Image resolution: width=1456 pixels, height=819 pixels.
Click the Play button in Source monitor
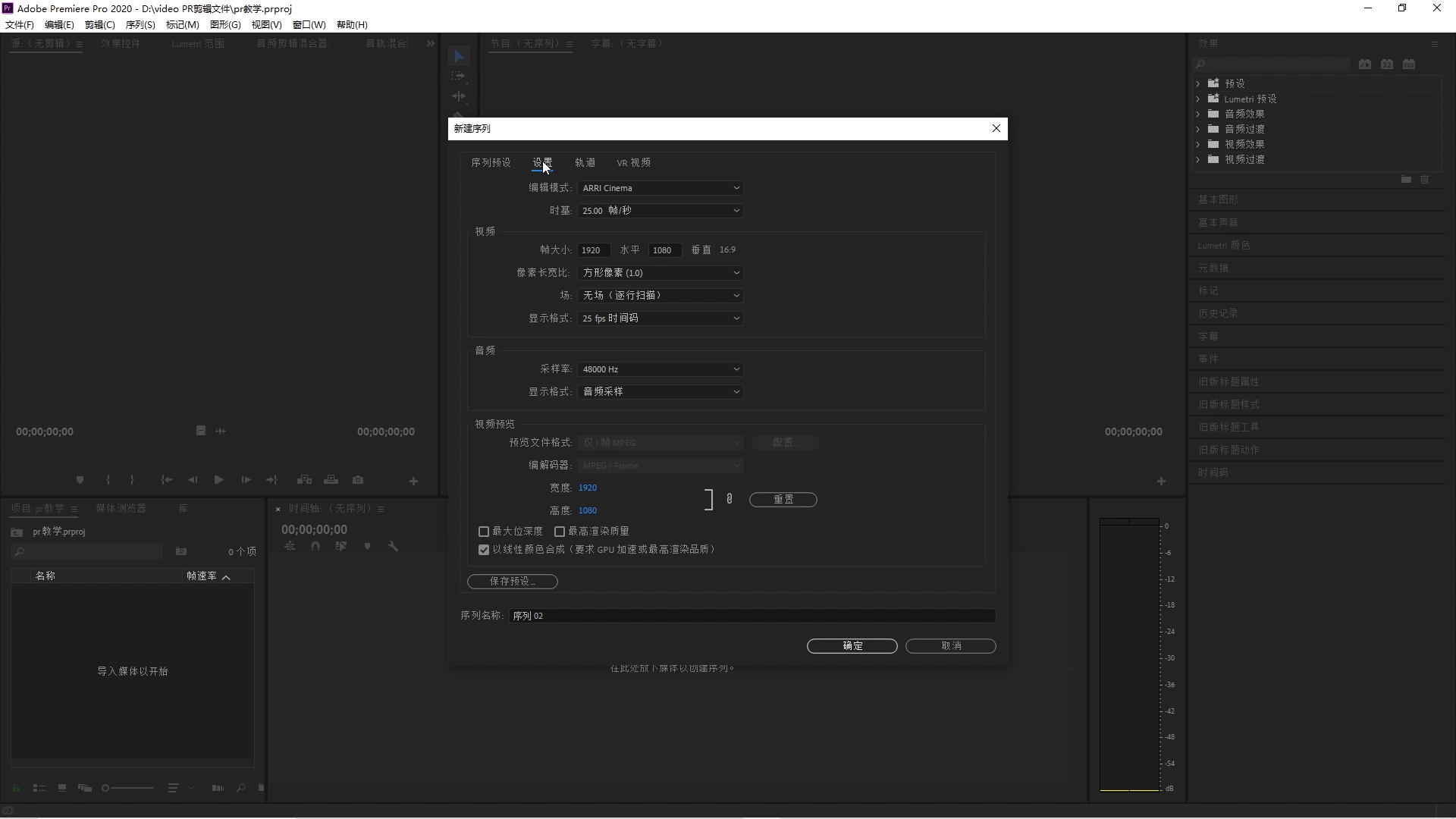(218, 480)
